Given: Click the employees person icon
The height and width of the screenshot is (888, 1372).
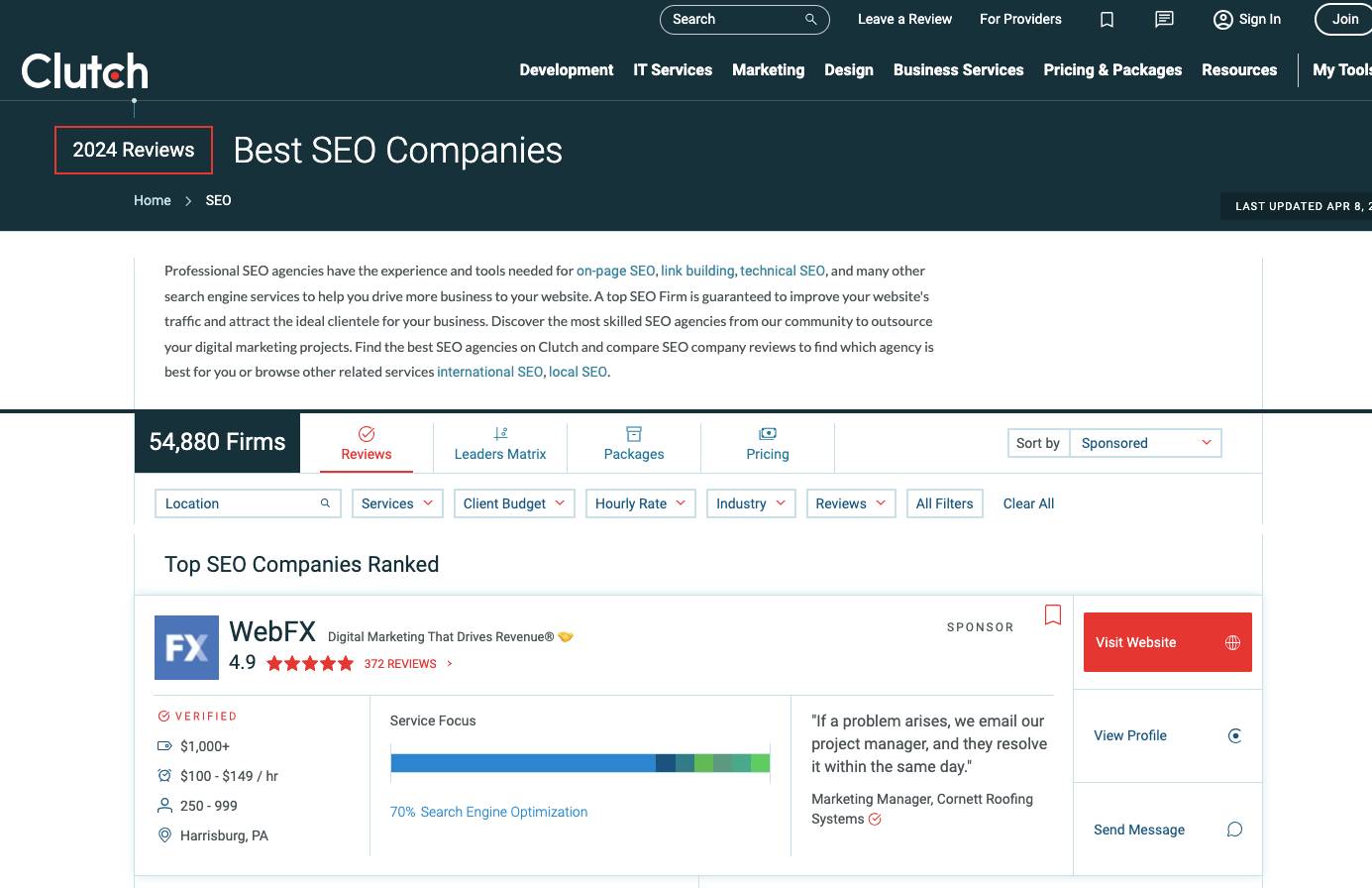Looking at the screenshot, I should click(164, 806).
